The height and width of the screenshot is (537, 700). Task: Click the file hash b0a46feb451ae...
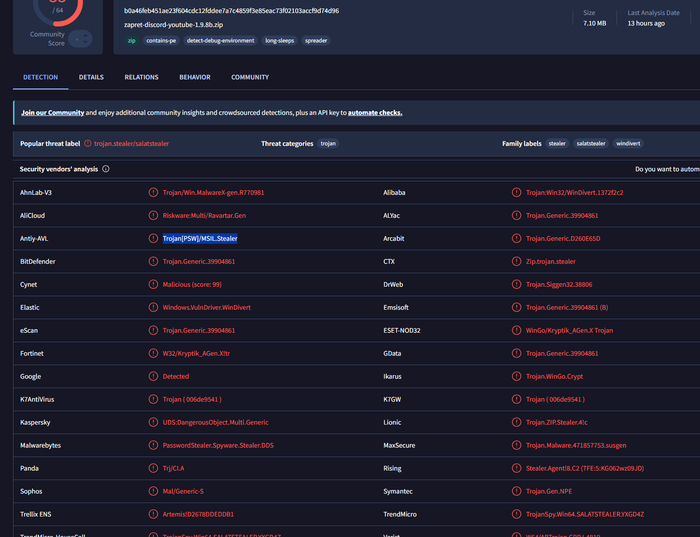231,11
